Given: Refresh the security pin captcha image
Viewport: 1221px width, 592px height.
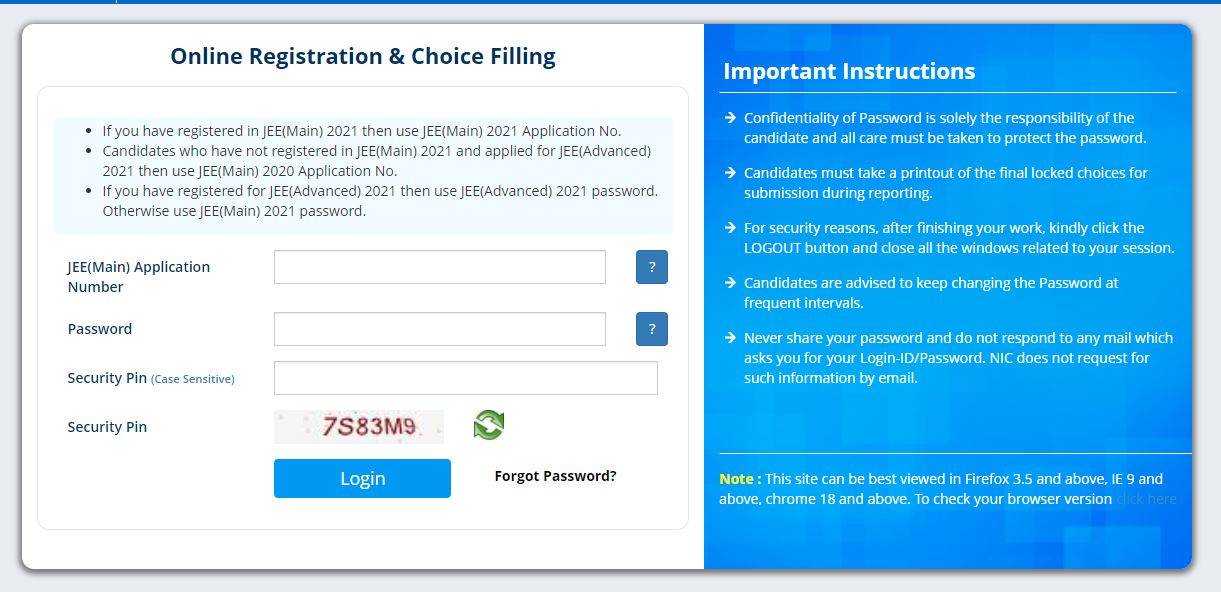Looking at the screenshot, I should pyautogui.click(x=489, y=425).
